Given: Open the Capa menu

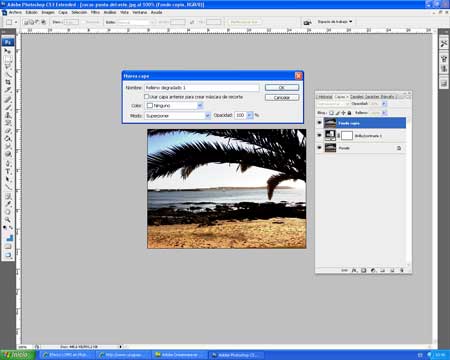Looking at the screenshot, I should [x=63, y=12].
